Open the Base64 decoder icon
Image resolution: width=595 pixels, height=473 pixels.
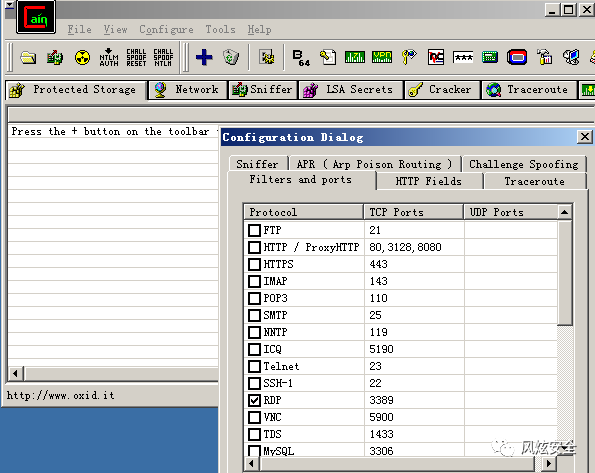coord(301,58)
